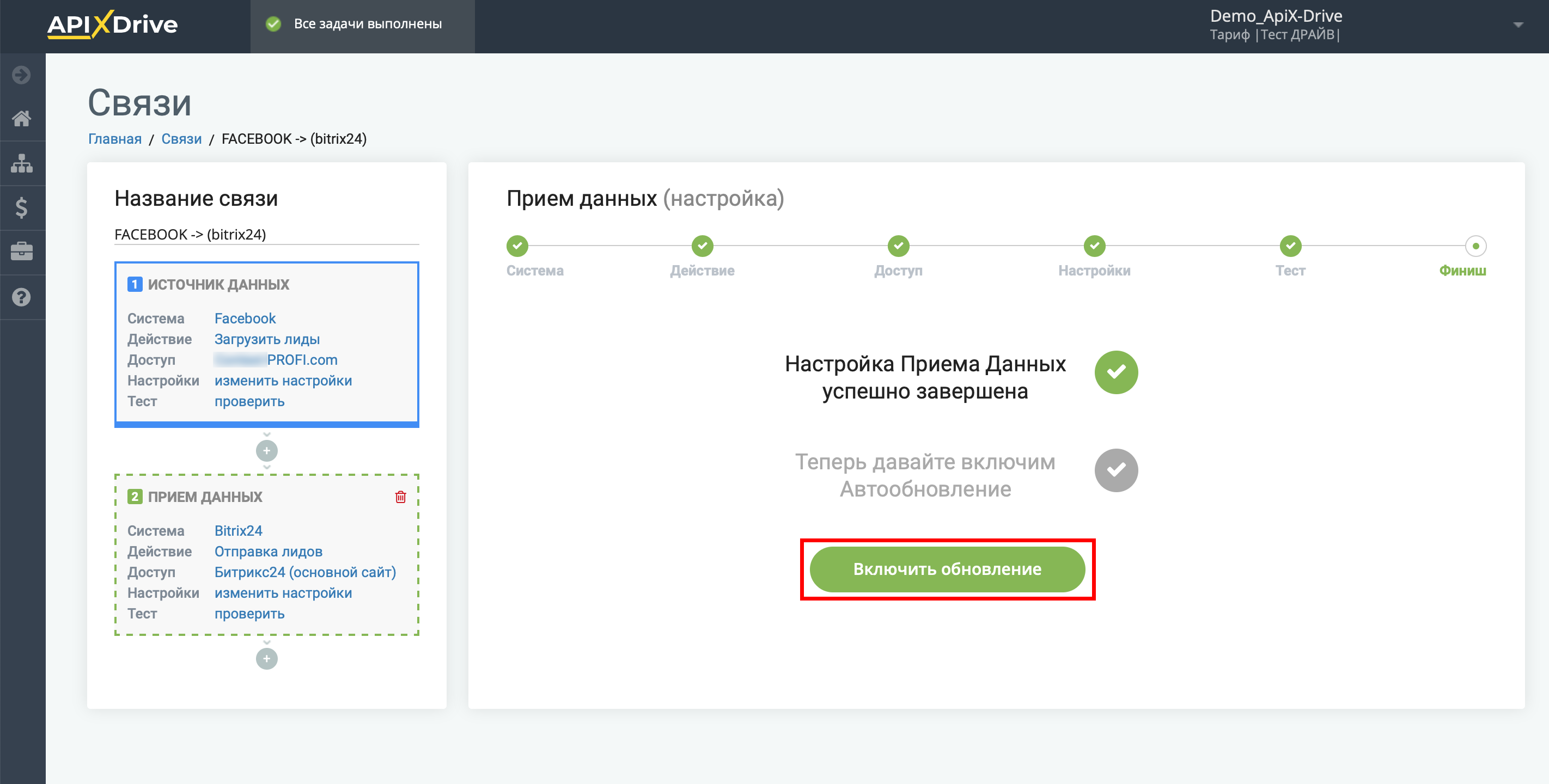Viewport: 1549px width, 784px height.
Task: Open the Главная breadcrumb link
Action: (x=115, y=139)
